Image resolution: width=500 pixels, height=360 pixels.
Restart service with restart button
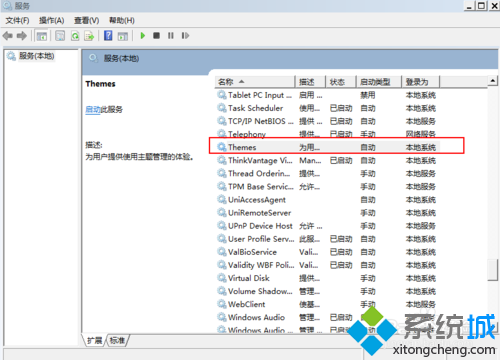coord(185,36)
